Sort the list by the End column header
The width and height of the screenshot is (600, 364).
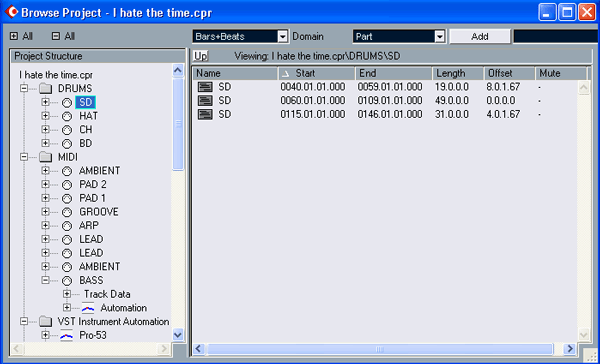pyautogui.click(x=394, y=73)
